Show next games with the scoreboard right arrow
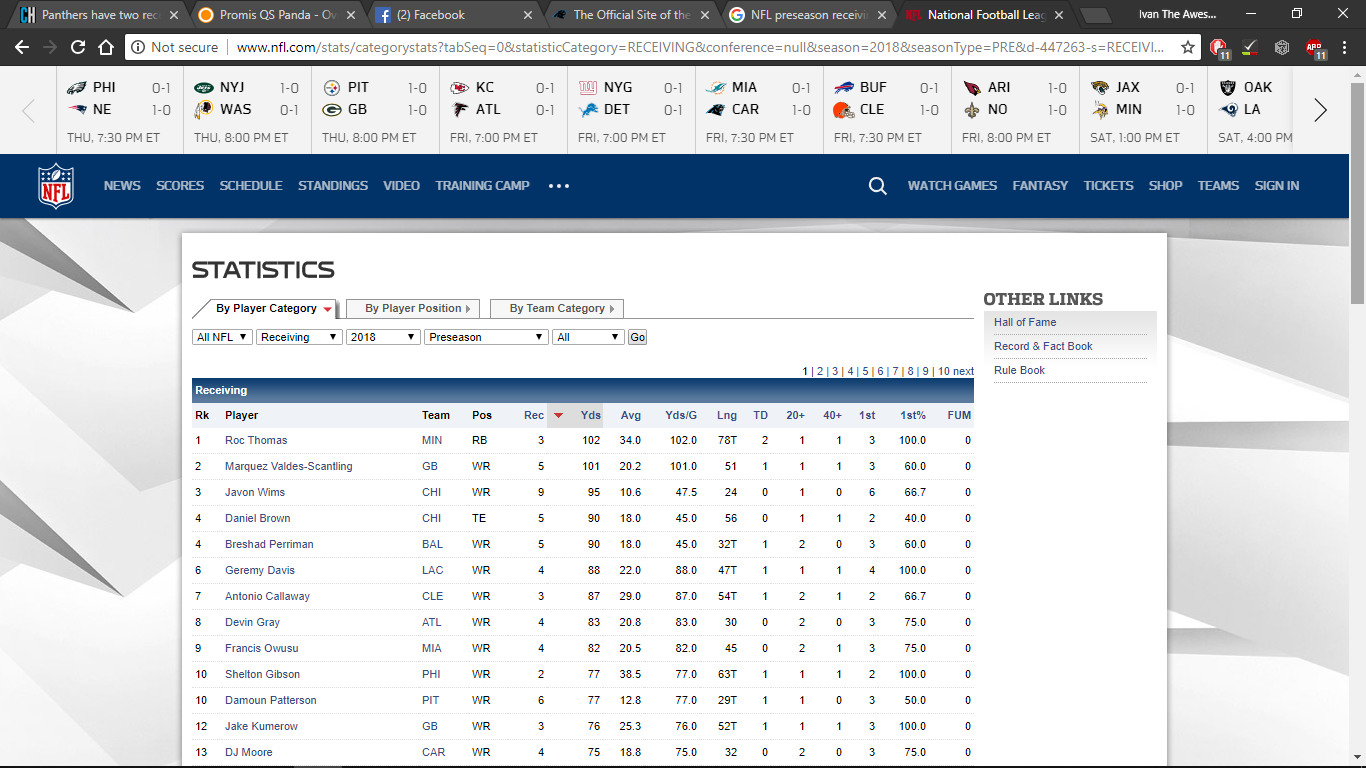This screenshot has height=768, width=1366. [x=1320, y=110]
